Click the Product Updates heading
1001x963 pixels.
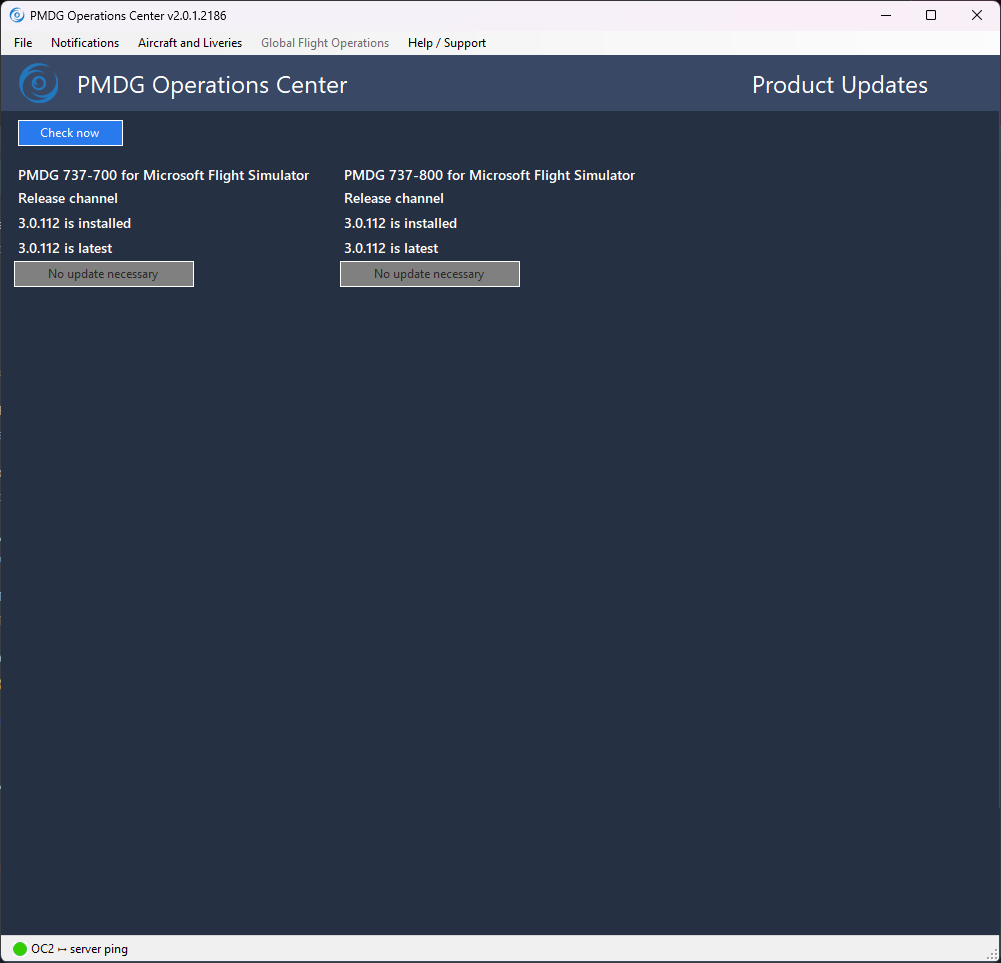point(839,85)
